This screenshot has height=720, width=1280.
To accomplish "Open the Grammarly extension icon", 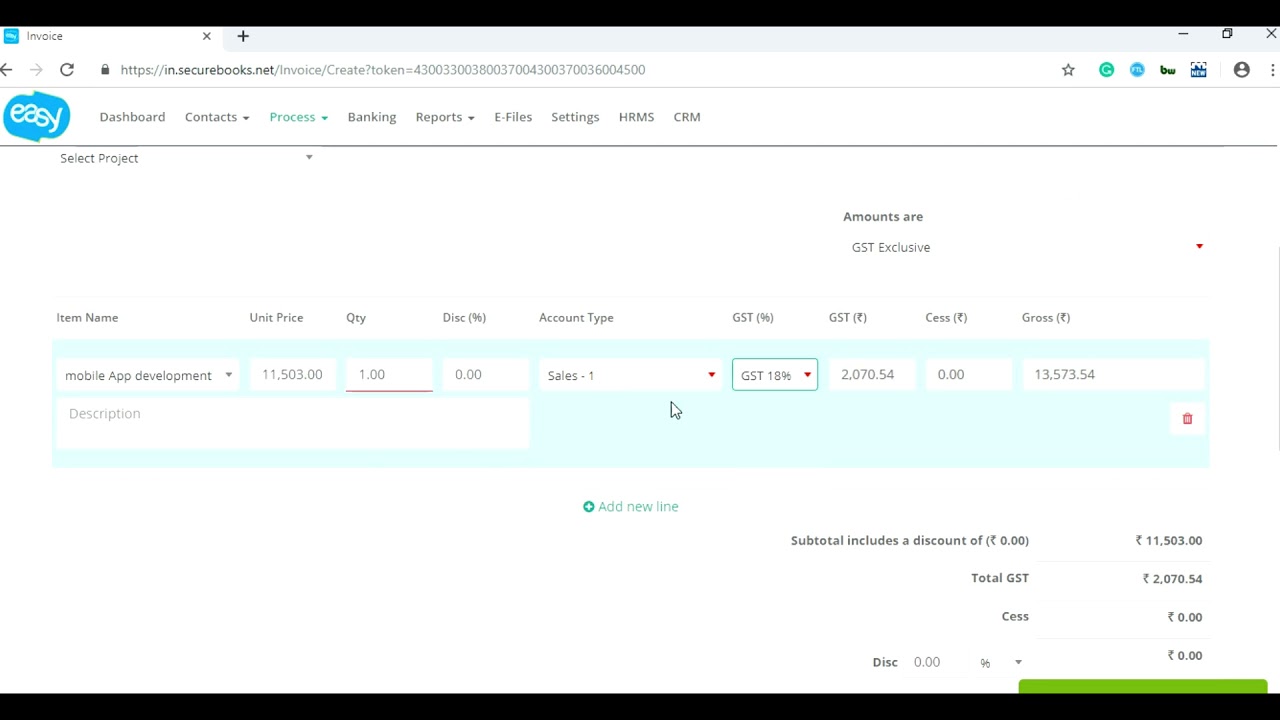I will (x=1106, y=70).
